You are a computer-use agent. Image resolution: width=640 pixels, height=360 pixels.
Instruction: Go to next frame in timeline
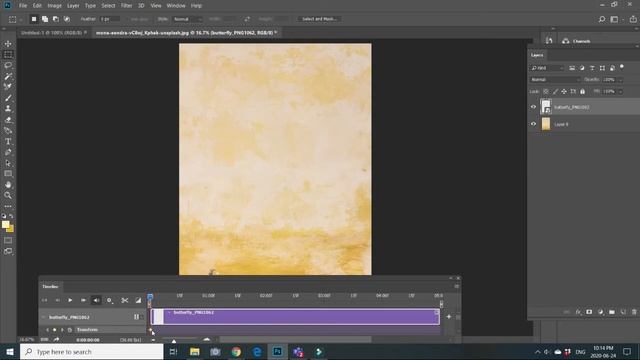tap(83, 300)
